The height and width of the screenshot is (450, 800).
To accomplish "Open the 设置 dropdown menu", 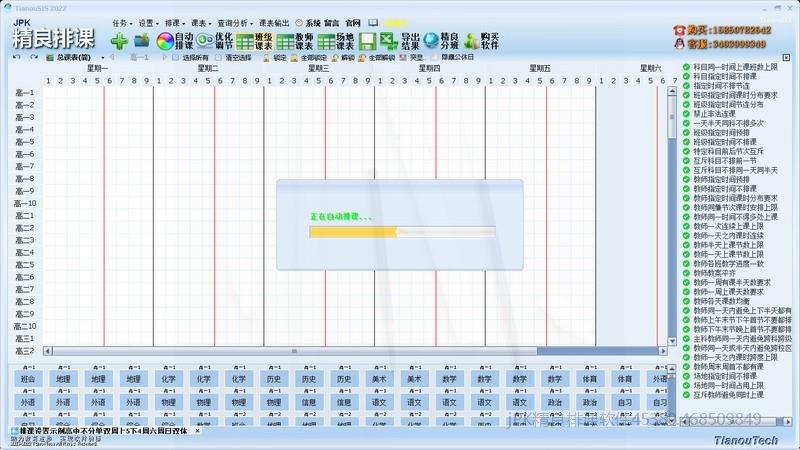I will click(x=148, y=23).
